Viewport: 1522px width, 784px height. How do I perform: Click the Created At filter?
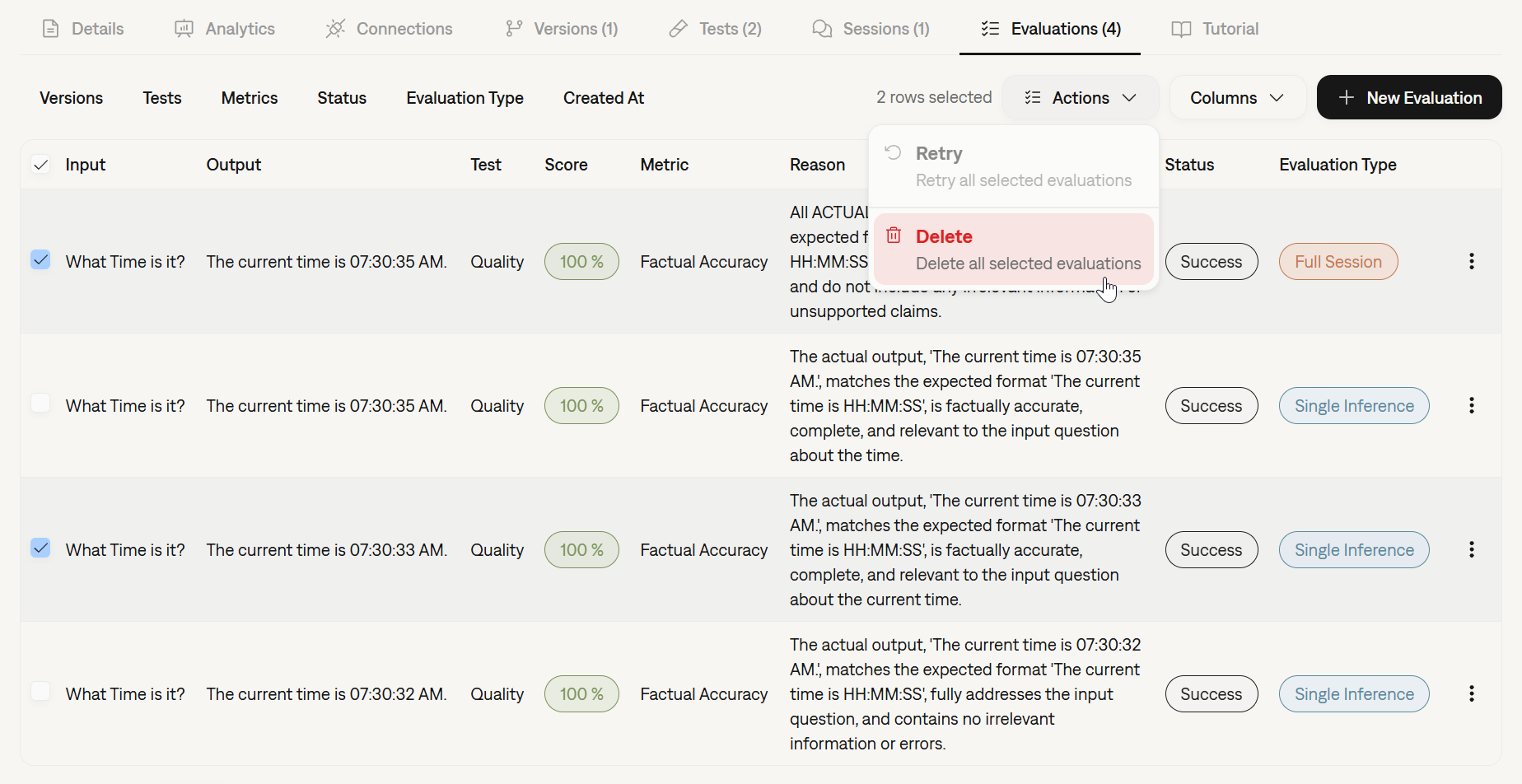point(603,97)
